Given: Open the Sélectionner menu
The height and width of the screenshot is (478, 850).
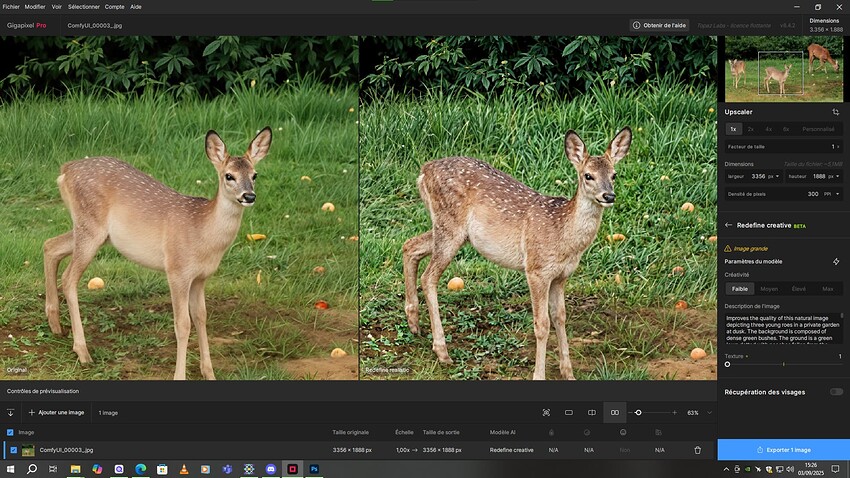Looking at the screenshot, I should 83,6.
